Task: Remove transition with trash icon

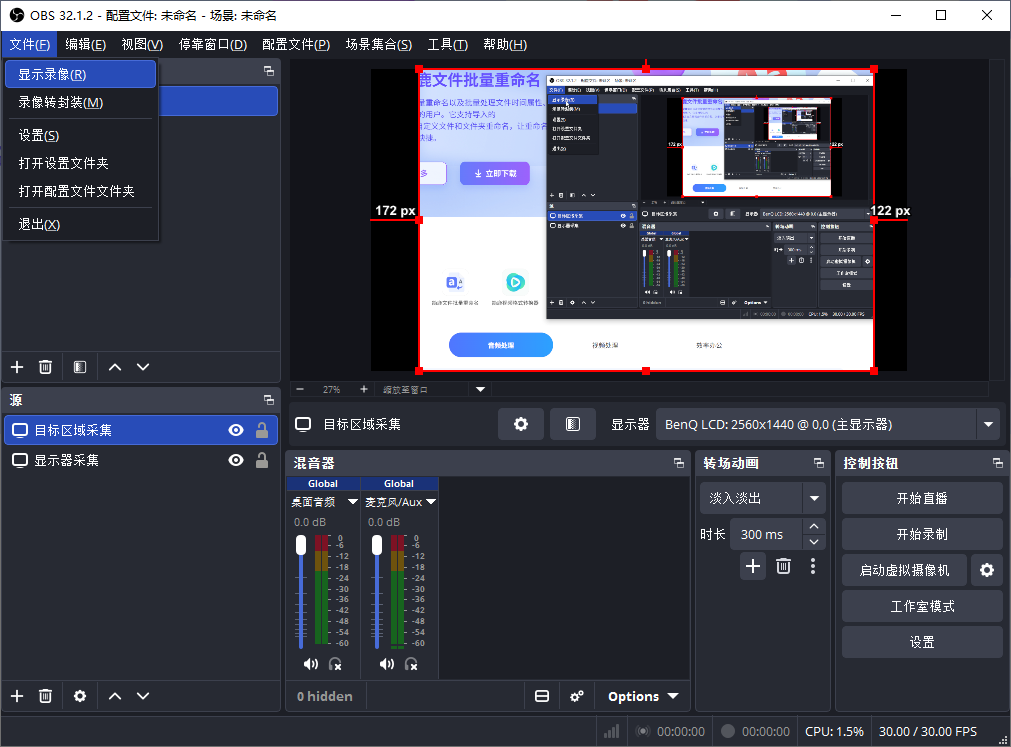Action: [x=783, y=567]
